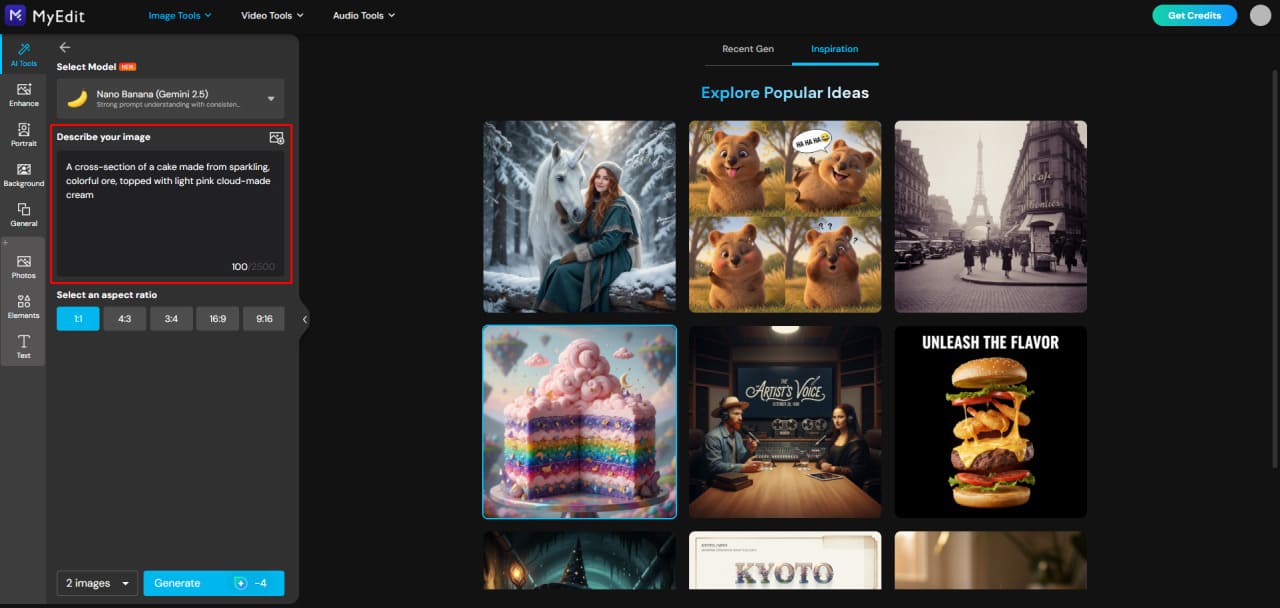Viewport: 1280px width, 608px height.
Task: Select the Unleash the Flavor burger image
Action: point(990,422)
